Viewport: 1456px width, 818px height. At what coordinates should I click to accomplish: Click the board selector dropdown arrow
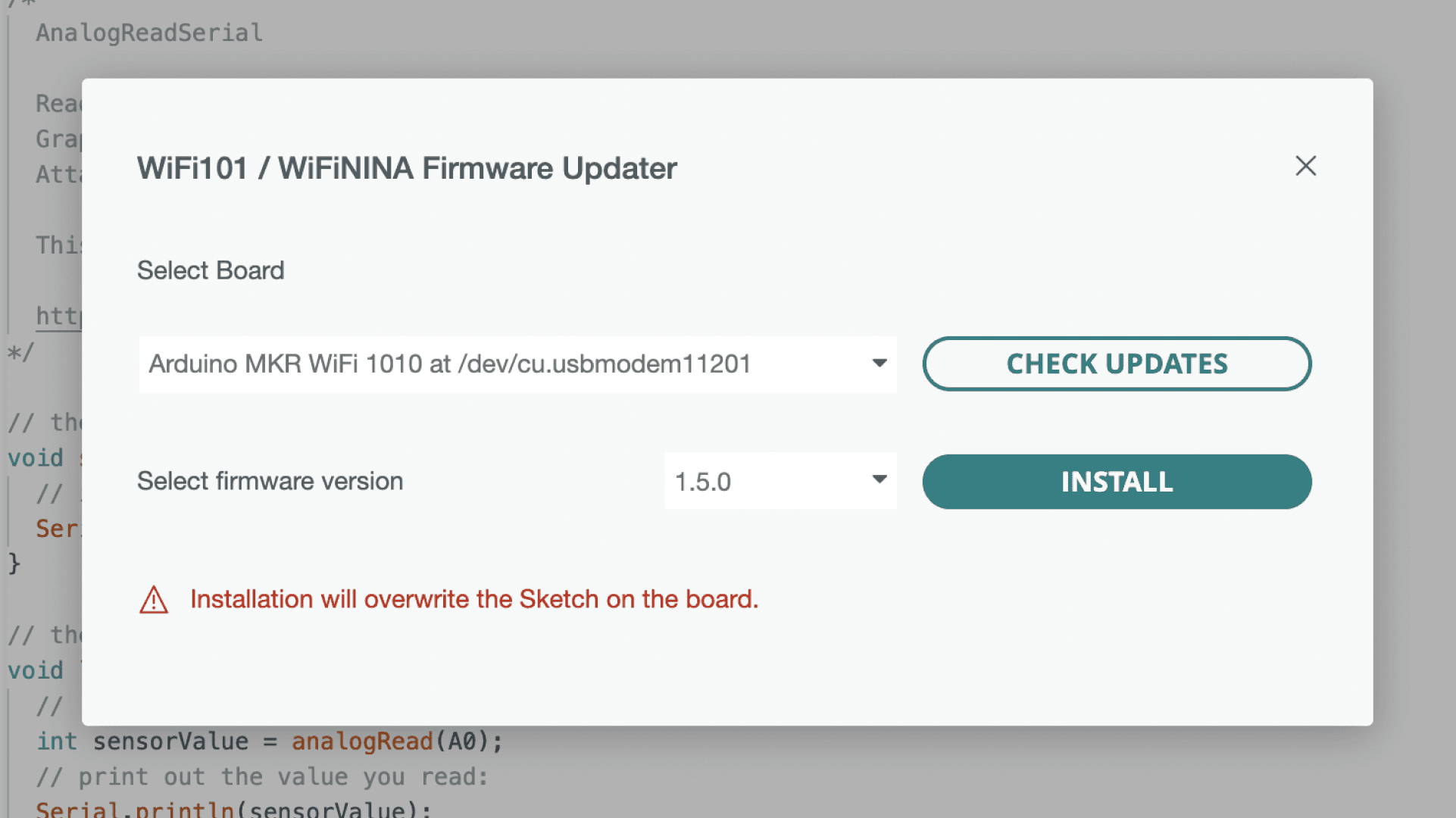pyautogui.click(x=879, y=364)
